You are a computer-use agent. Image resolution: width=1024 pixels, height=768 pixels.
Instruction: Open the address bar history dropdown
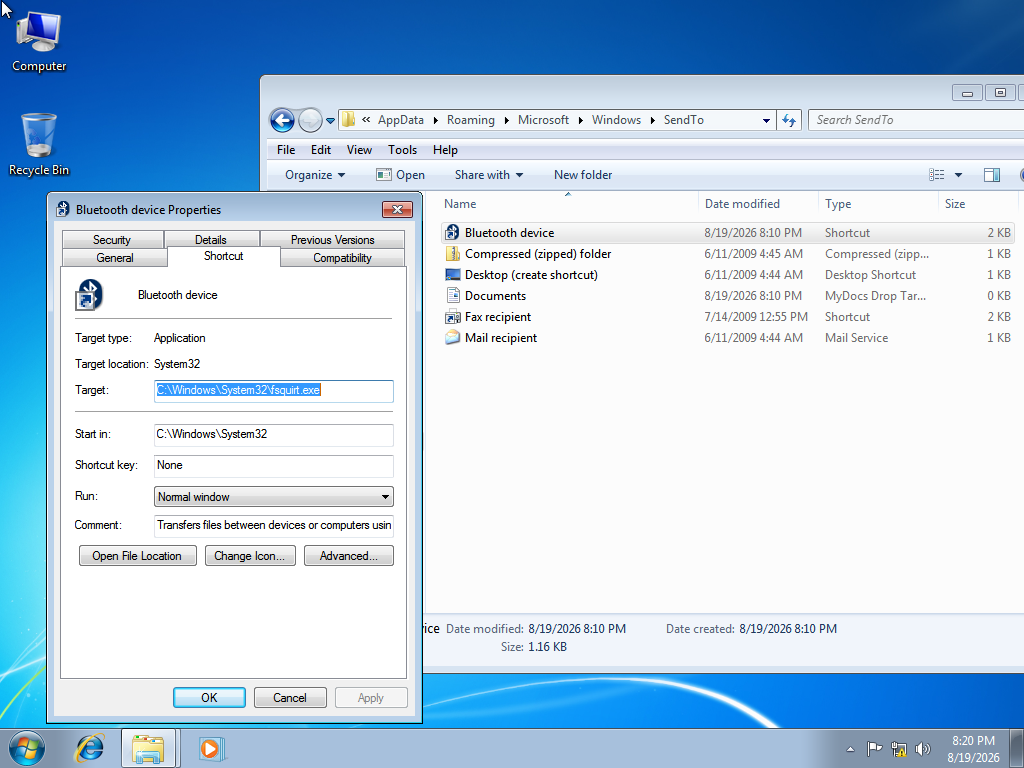(x=766, y=120)
